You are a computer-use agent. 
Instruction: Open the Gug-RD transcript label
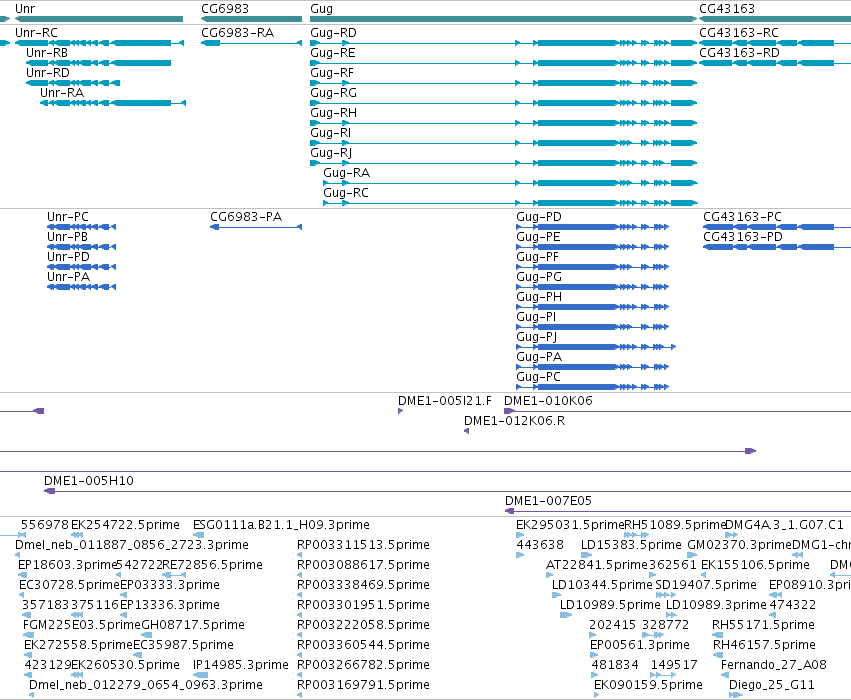pyautogui.click(x=333, y=33)
